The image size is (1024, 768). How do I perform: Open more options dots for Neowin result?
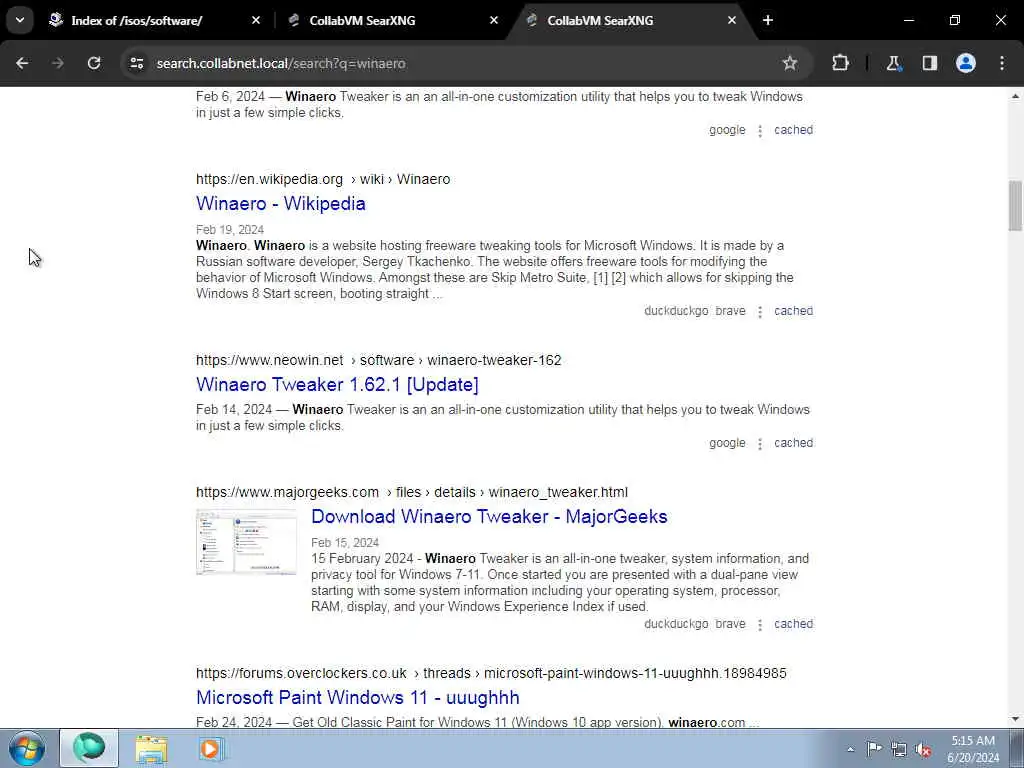click(x=760, y=443)
